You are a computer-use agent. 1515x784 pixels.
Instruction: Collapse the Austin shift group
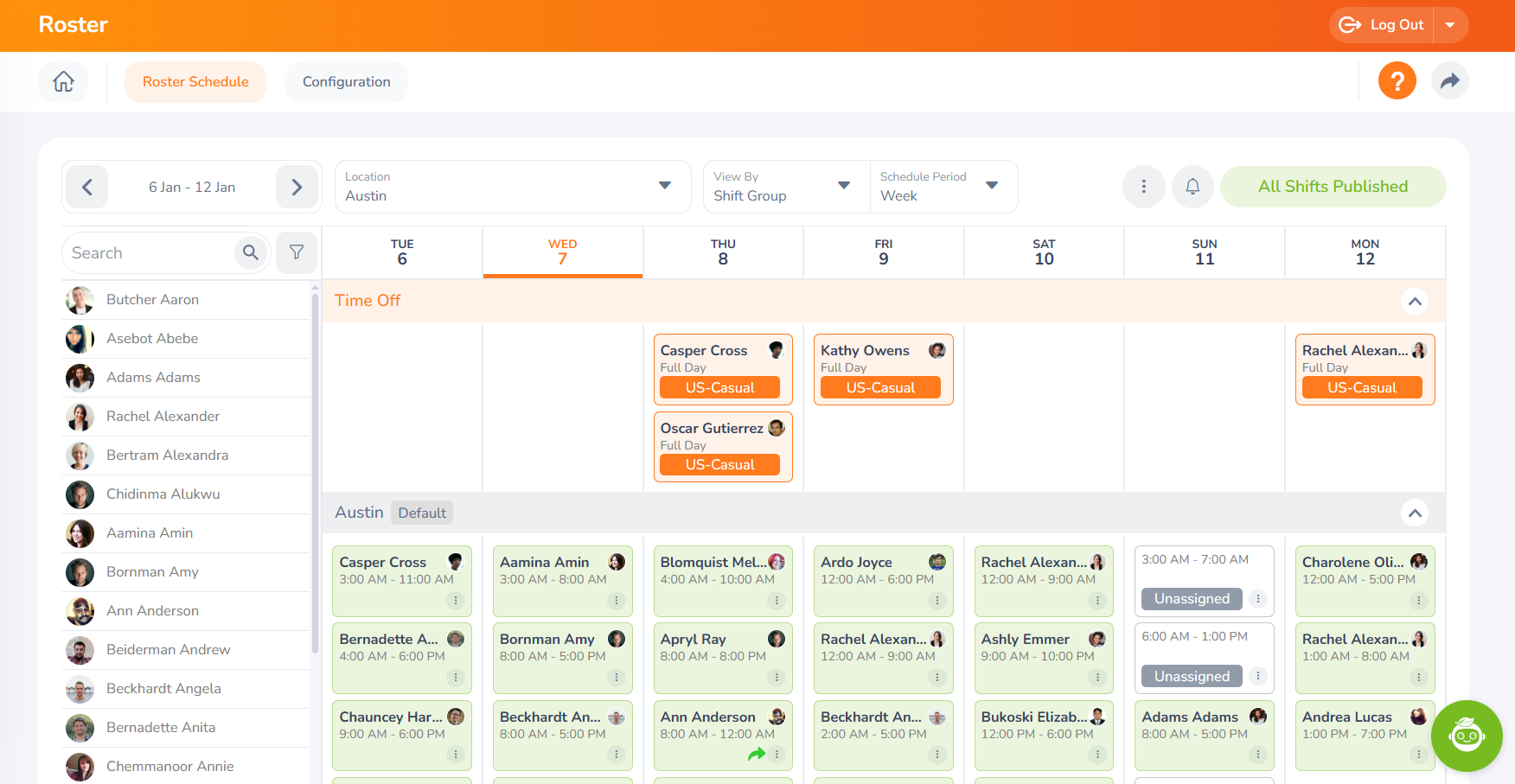tap(1414, 513)
